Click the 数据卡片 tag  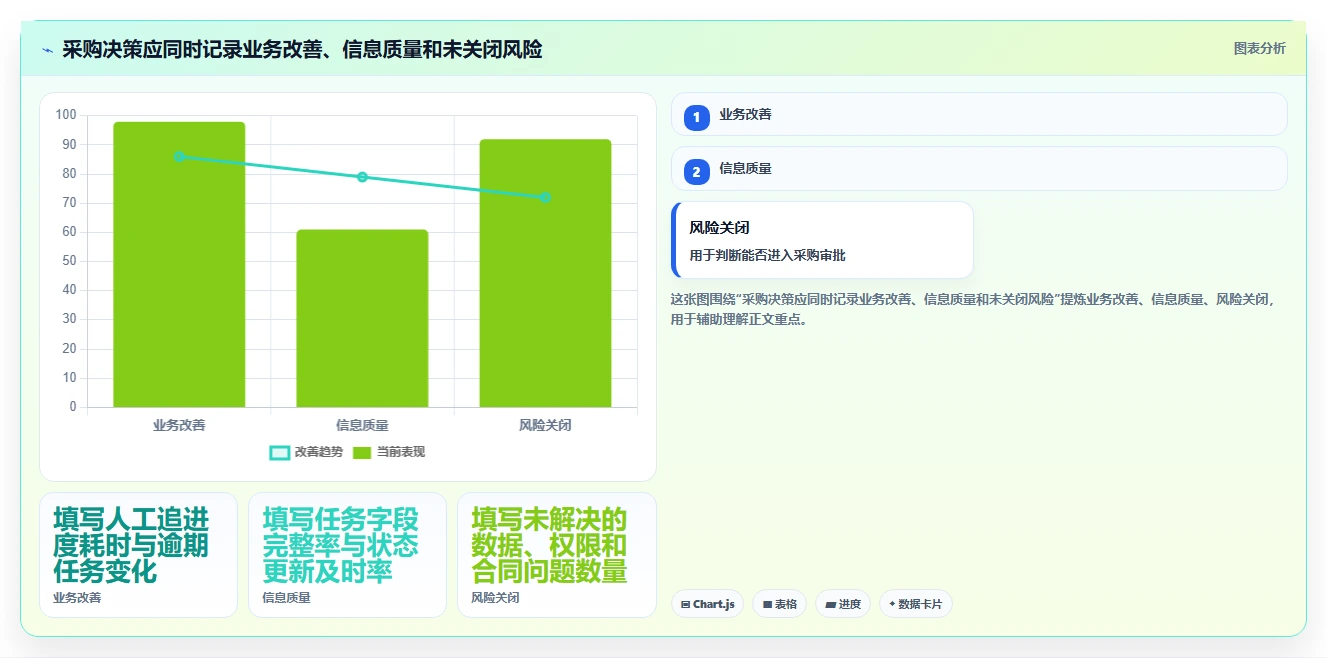(x=916, y=604)
